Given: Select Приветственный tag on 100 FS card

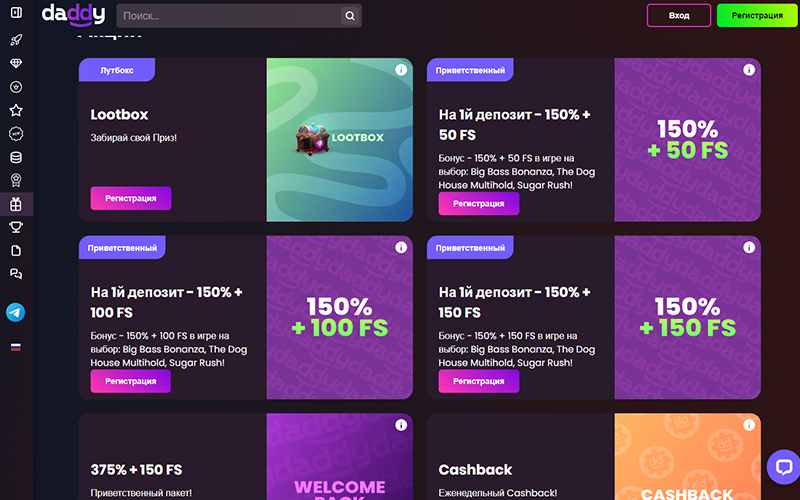Looking at the screenshot, I should pos(122,247).
